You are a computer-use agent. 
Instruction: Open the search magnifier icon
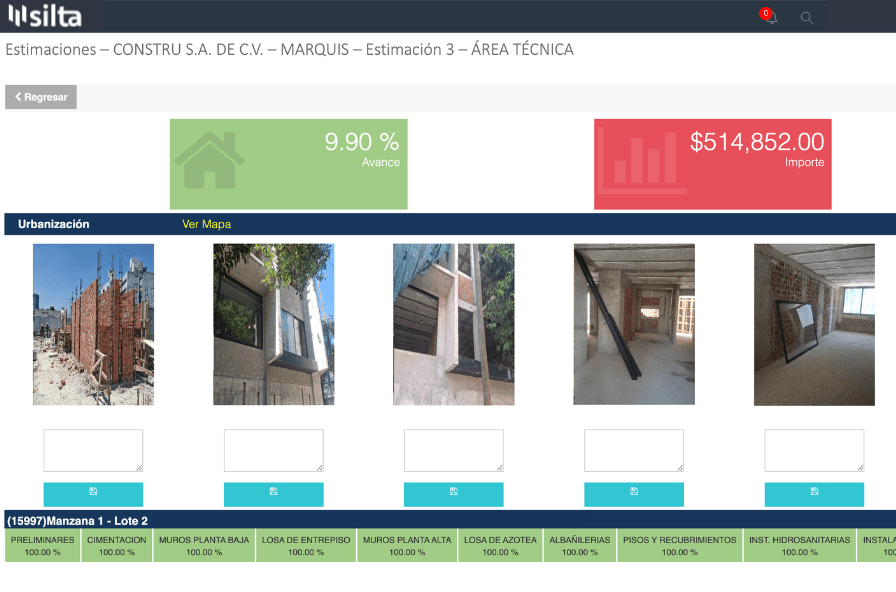806,18
